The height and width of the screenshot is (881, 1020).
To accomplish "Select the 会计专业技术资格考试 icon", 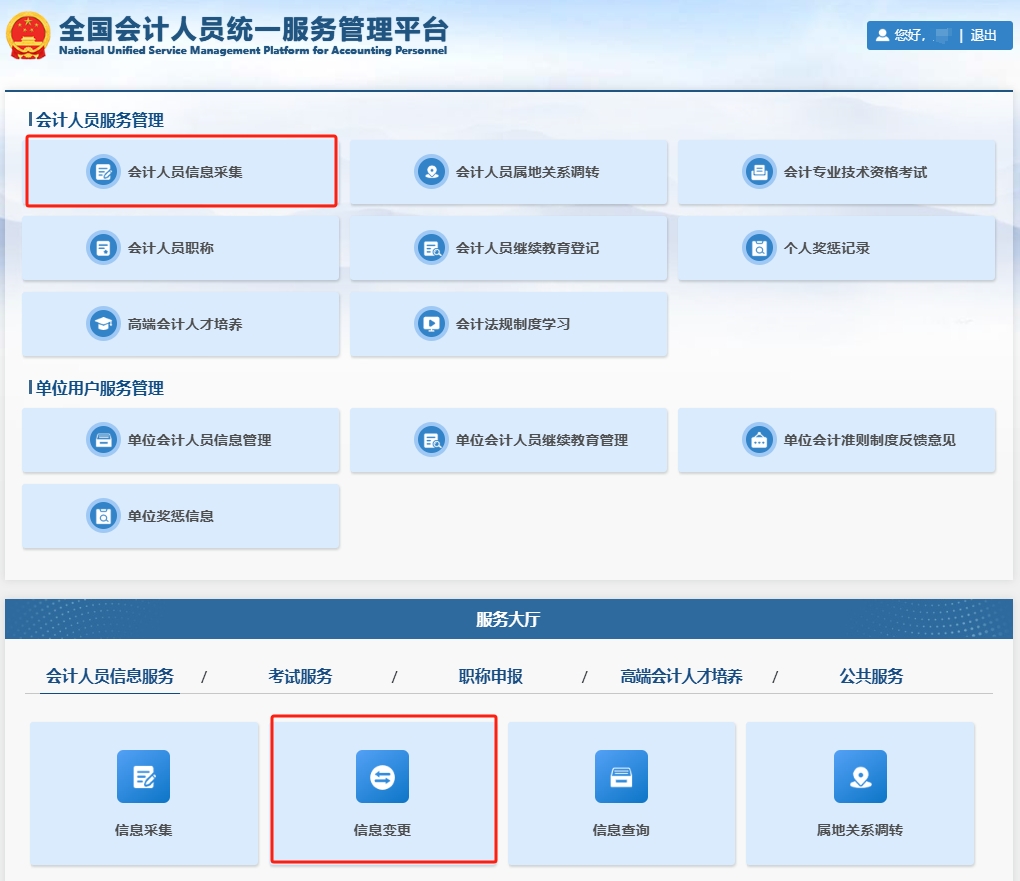I will tap(759, 172).
